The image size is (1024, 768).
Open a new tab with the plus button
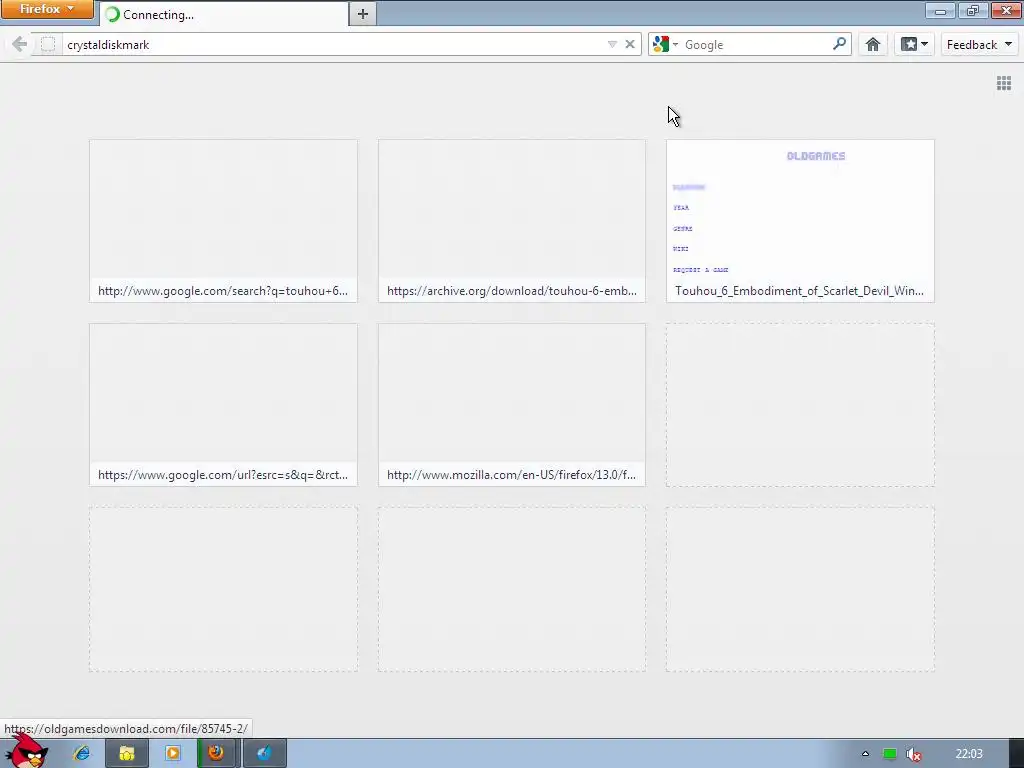363,14
